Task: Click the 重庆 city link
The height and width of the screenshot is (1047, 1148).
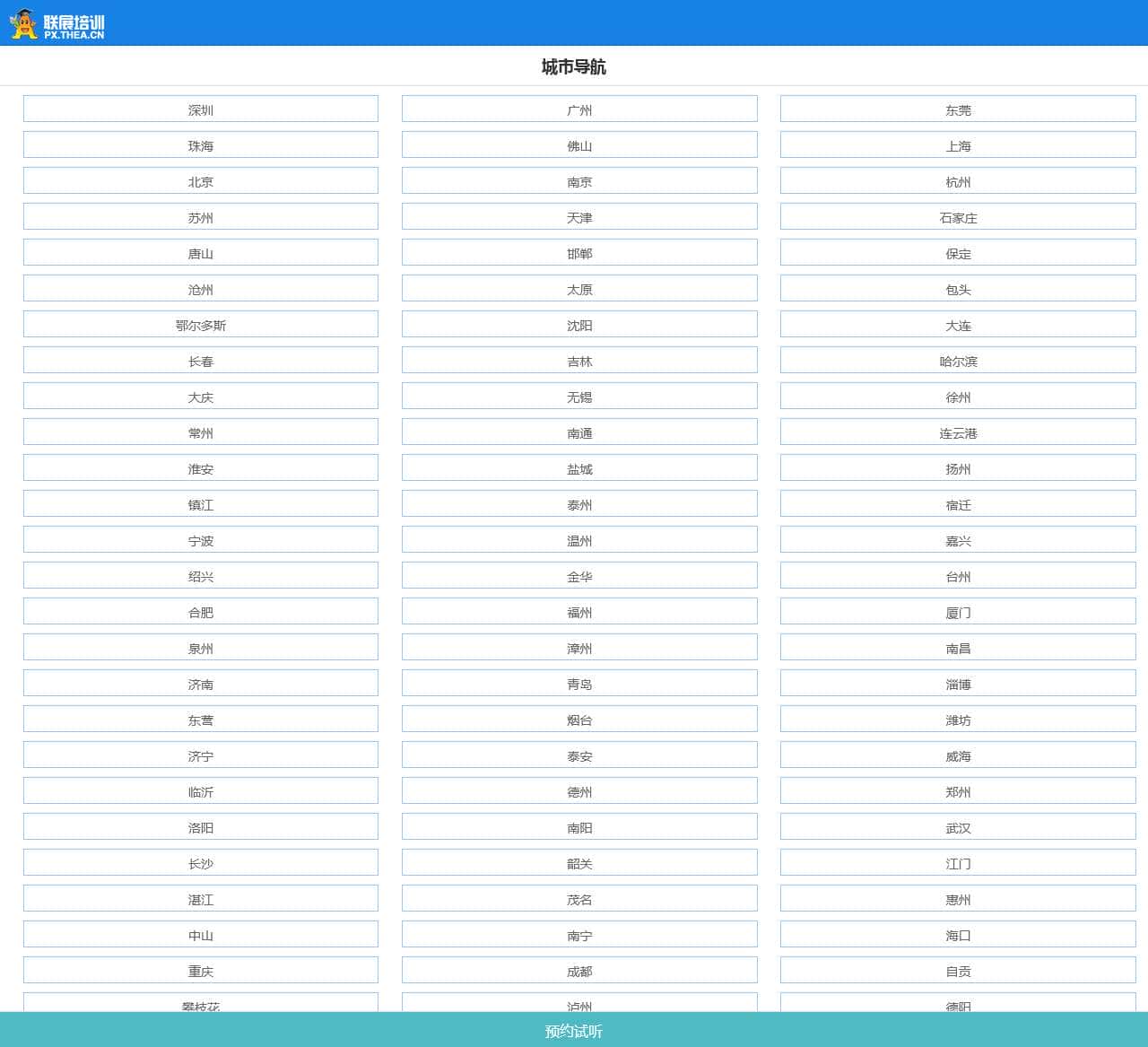Action: coord(201,971)
